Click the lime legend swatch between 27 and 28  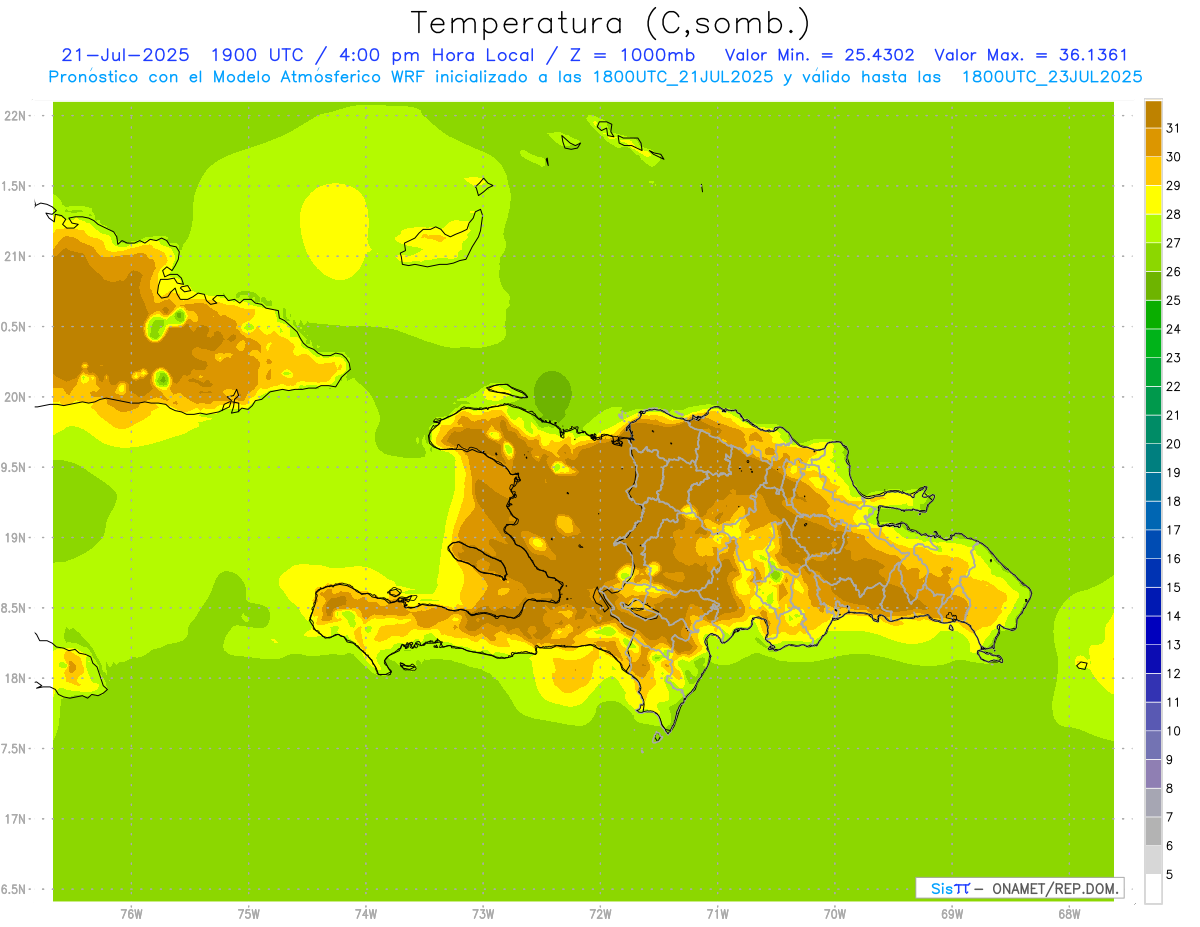point(1153,228)
